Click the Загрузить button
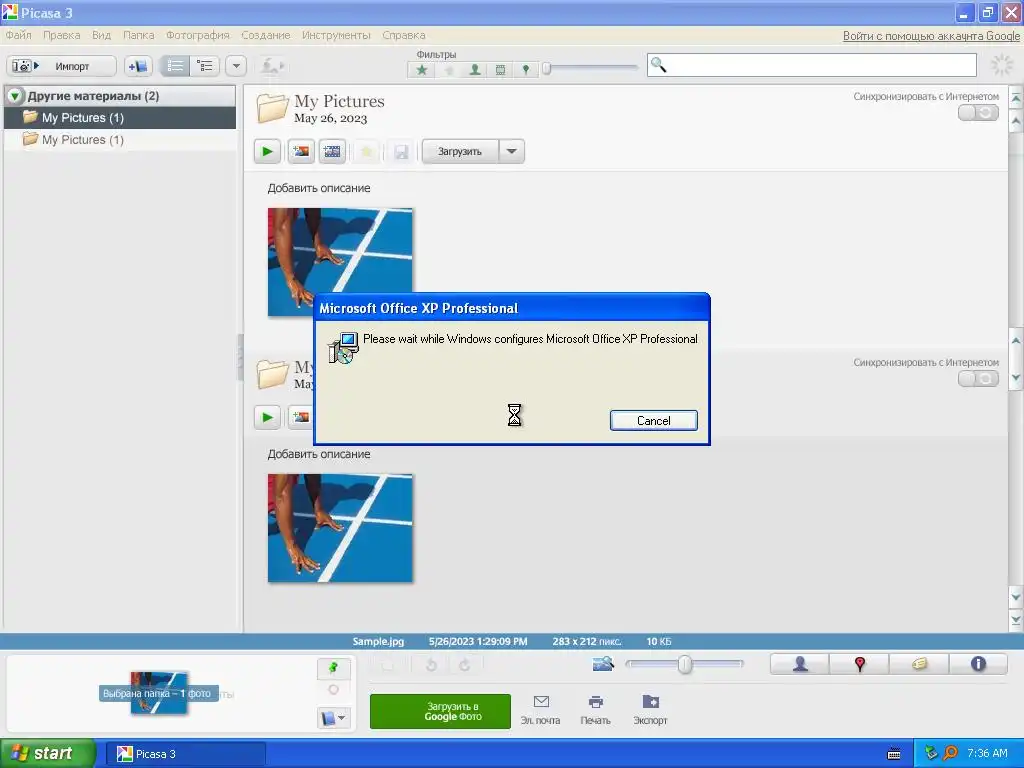Image resolution: width=1024 pixels, height=768 pixels. (x=460, y=152)
